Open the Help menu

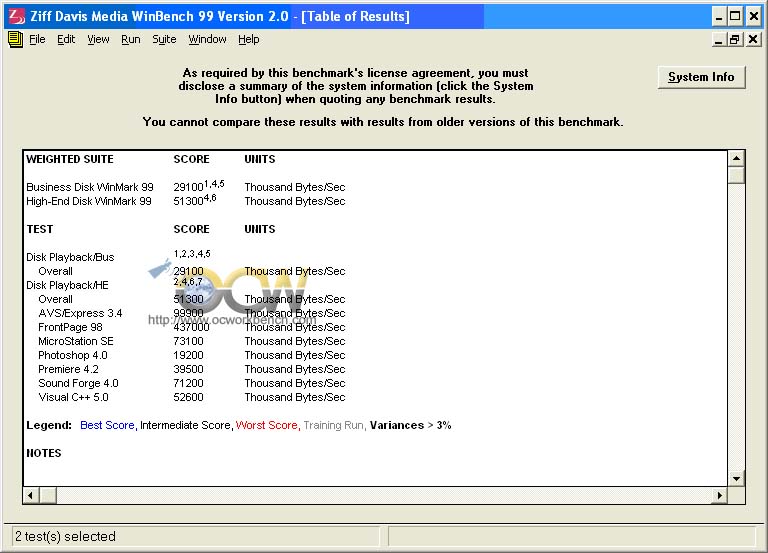pos(249,39)
